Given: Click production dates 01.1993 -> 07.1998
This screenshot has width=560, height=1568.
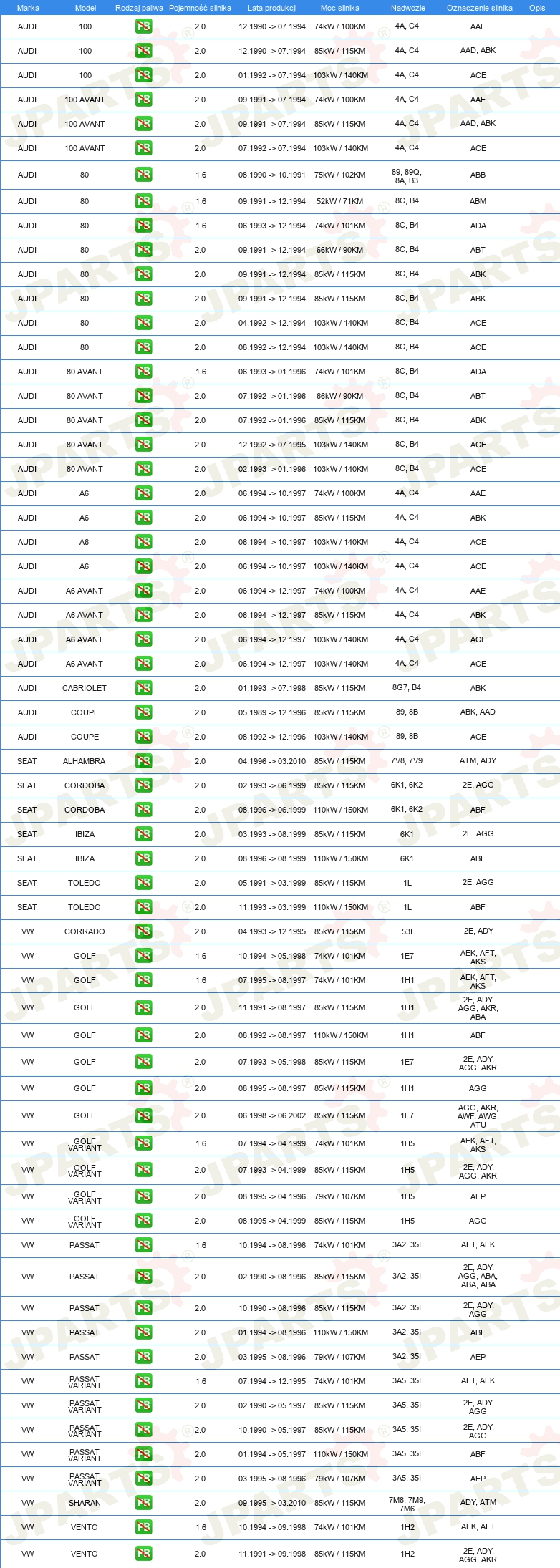Looking at the screenshot, I should 272,688.
